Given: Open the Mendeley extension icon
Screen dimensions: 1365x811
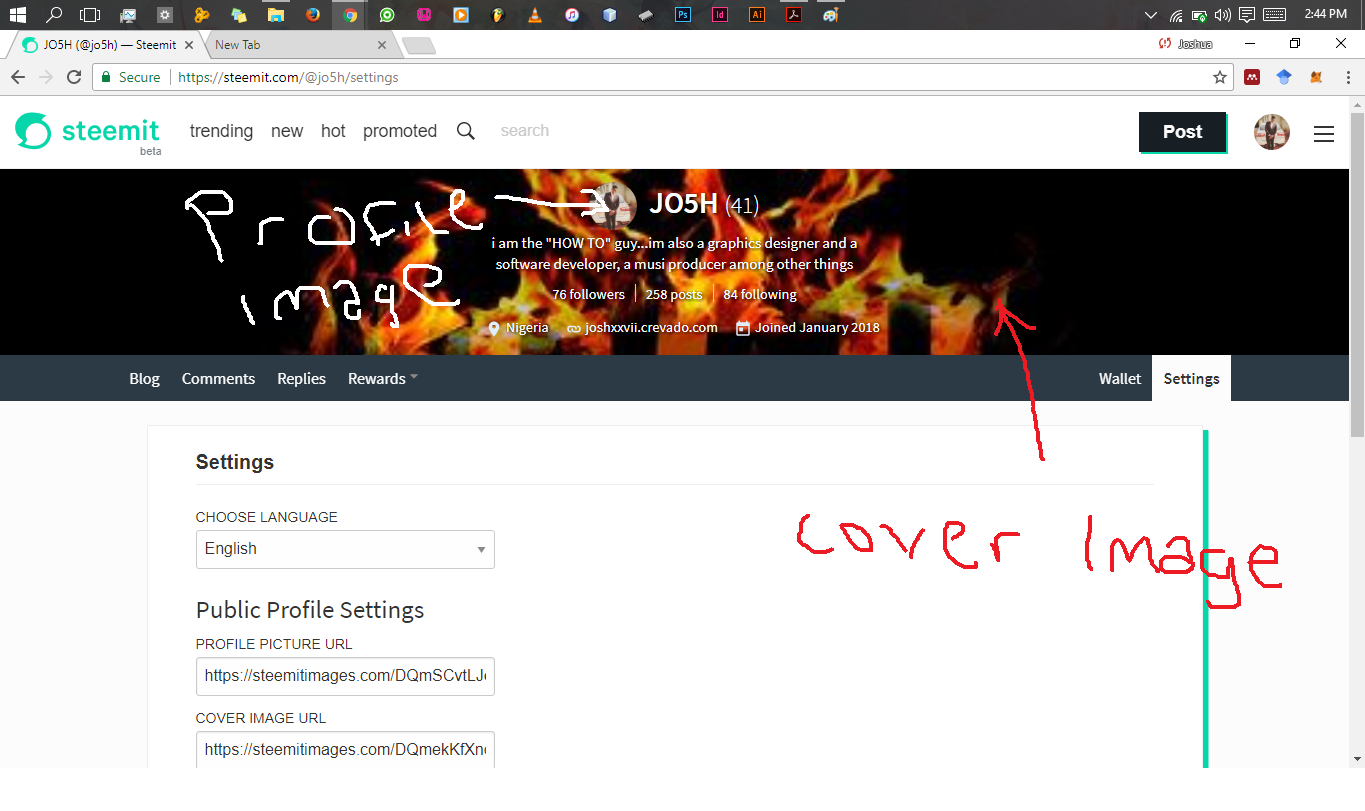Looking at the screenshot, I should coord(1252,77).
